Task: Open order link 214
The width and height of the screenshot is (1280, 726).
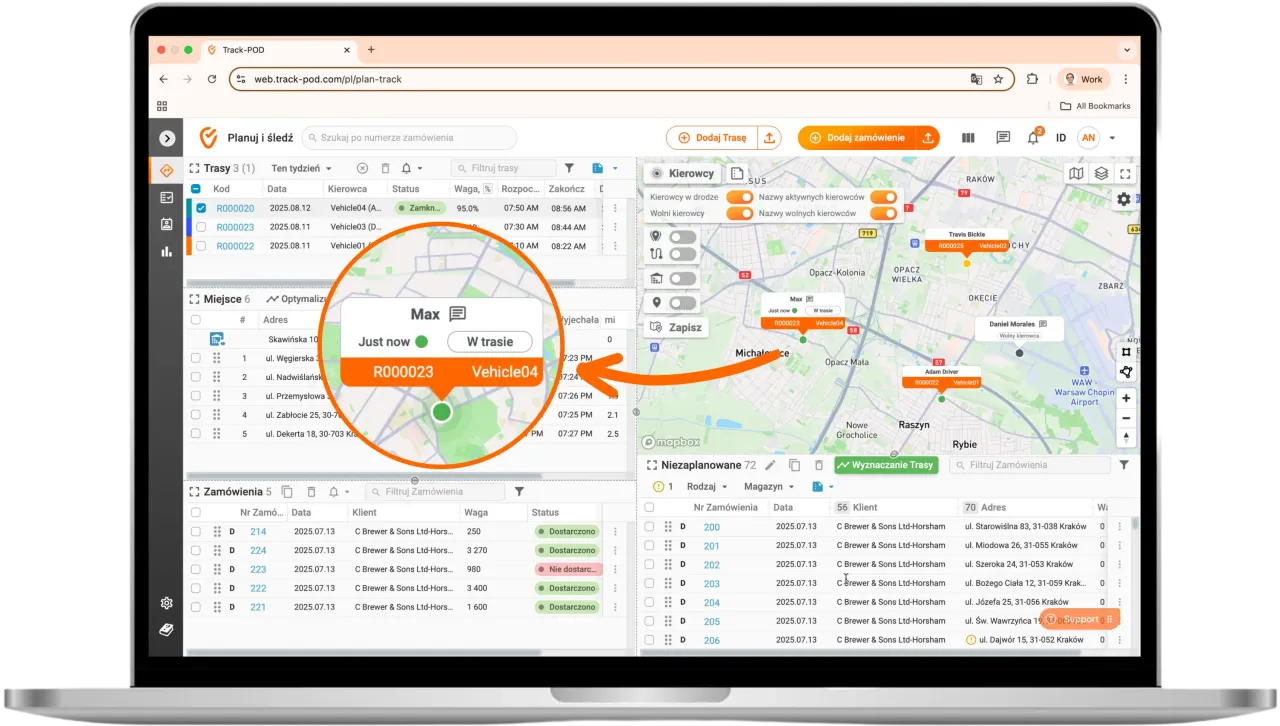Action: (258, 532)
